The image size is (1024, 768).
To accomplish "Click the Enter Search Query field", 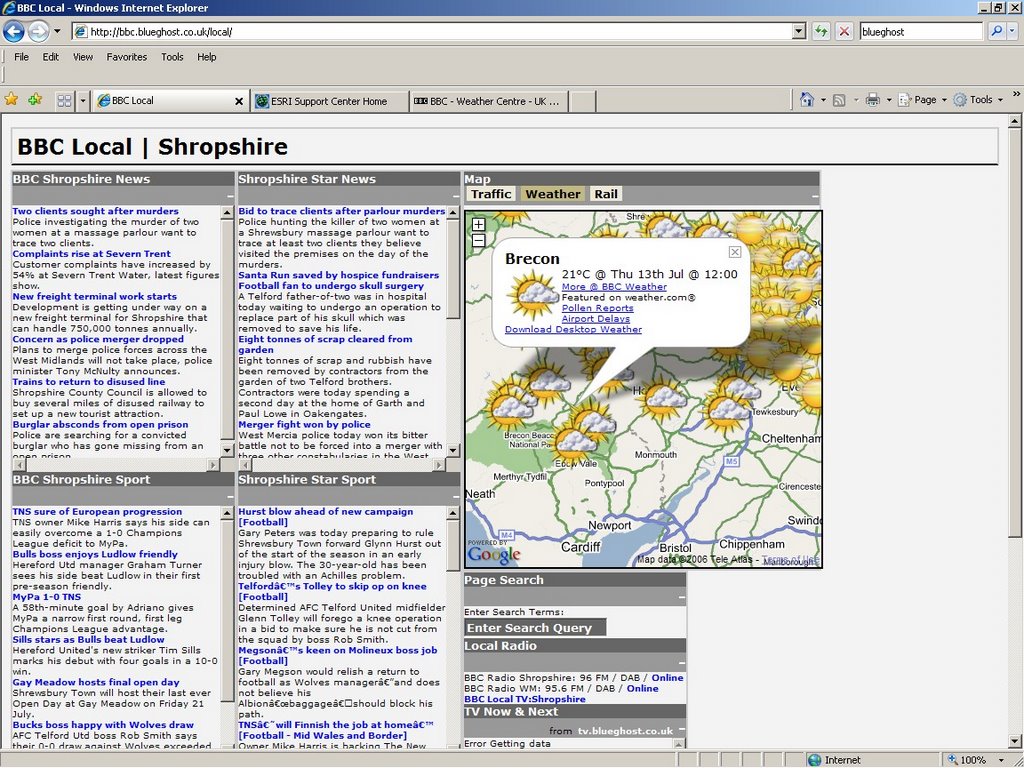I will [536, 628].
